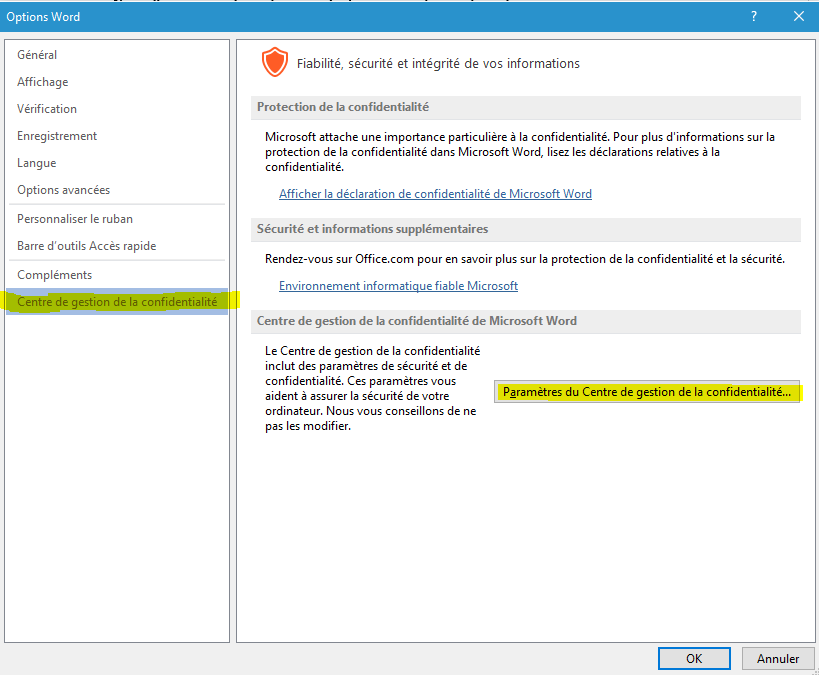Viewport: 819px width, 675px height.
Task: Open link Afficher la déclaration de confidentialité
Action: (435, 194)
